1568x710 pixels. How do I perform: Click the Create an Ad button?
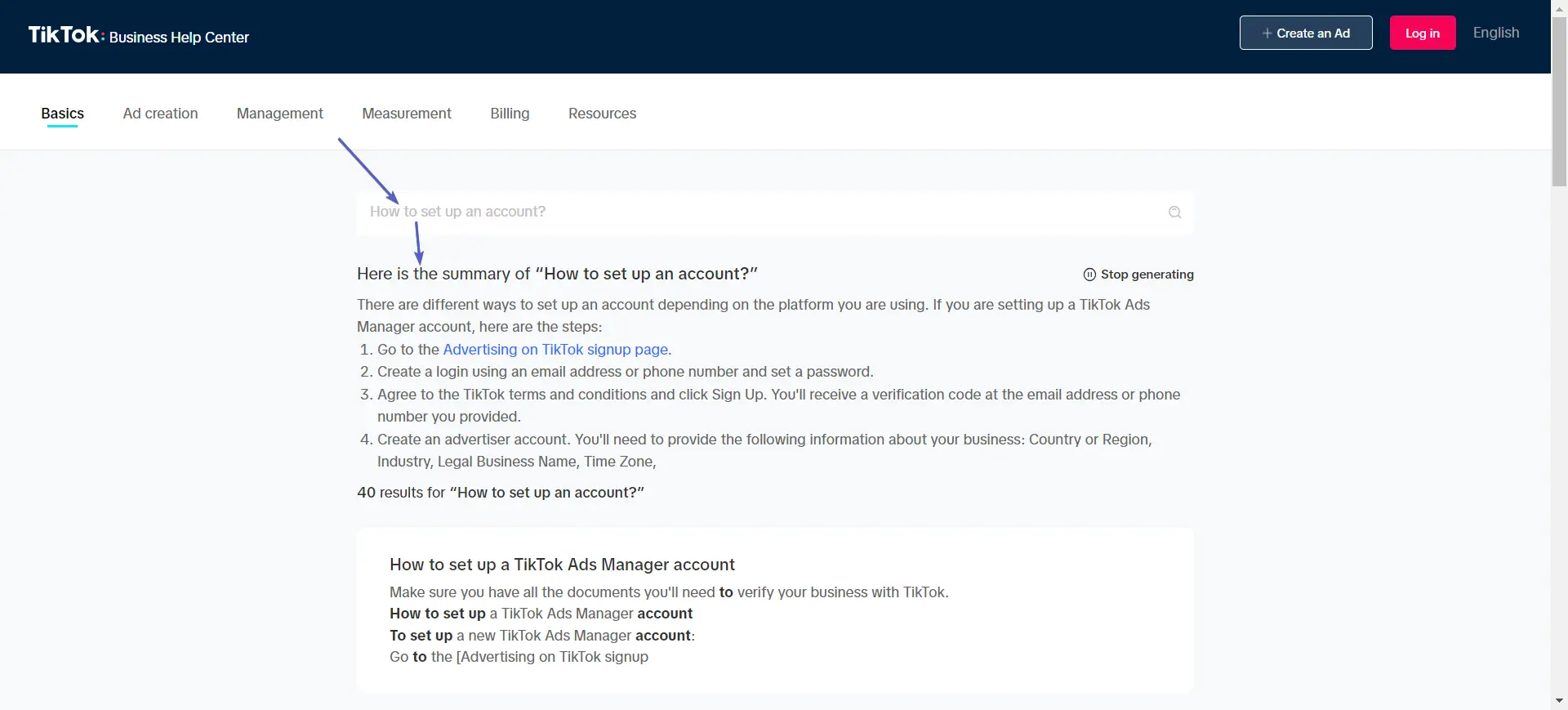coord(1306,33)
